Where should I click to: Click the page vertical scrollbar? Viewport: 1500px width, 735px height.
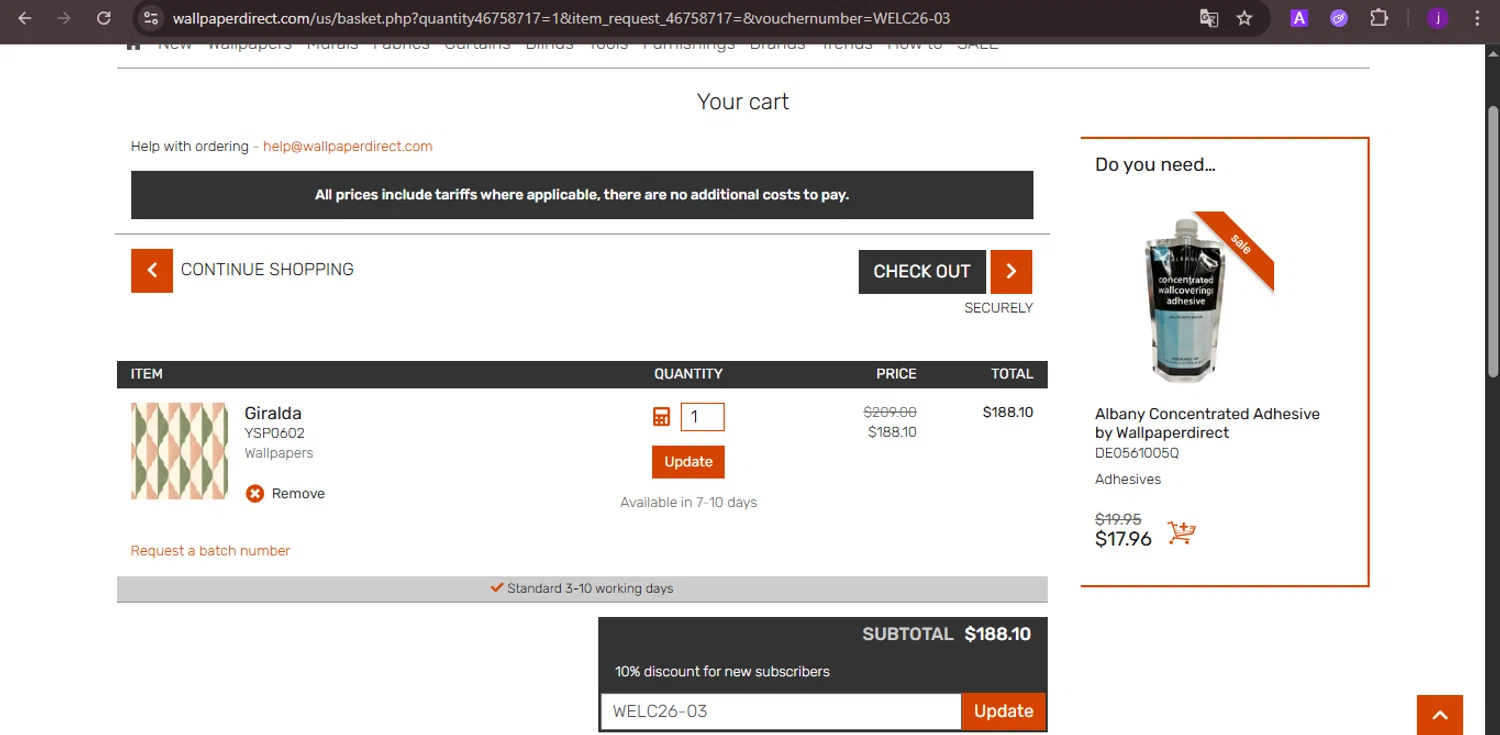[1492, 240]
